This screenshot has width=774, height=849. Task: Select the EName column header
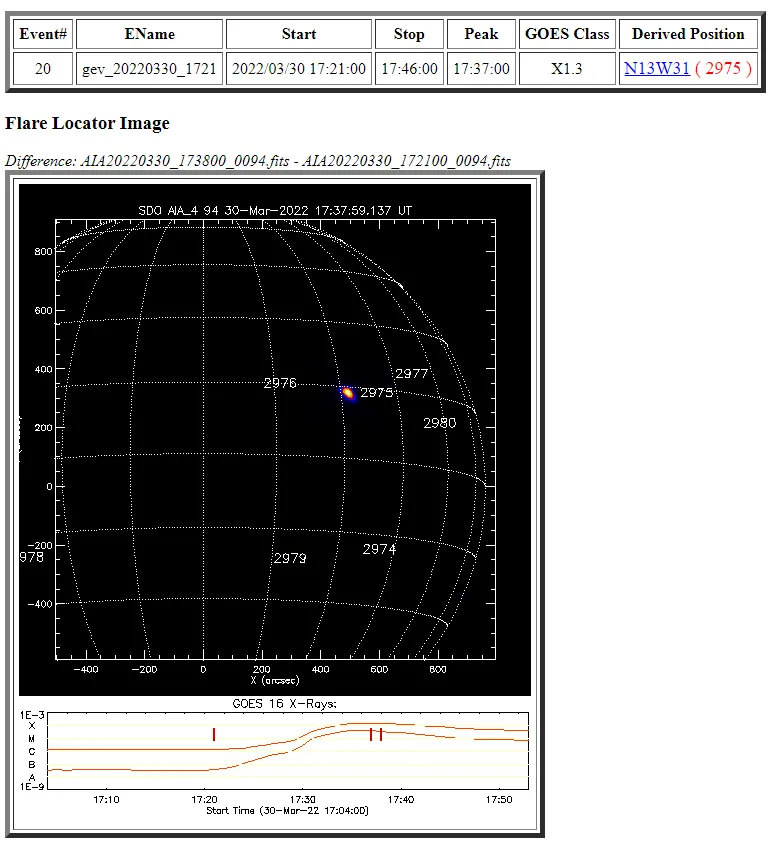(x=149, y=34)
